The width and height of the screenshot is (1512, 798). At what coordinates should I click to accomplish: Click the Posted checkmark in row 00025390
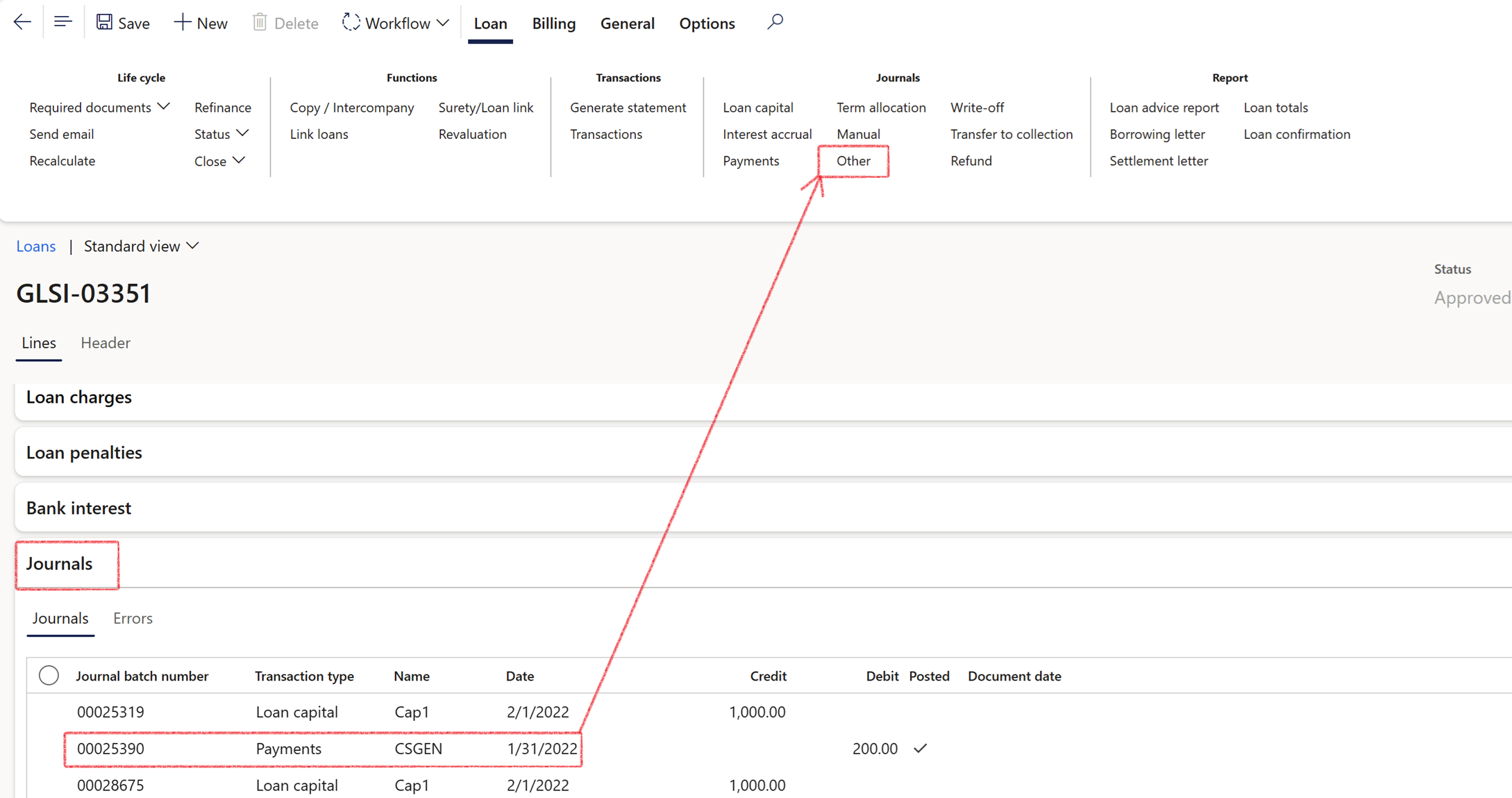[921, 749]
